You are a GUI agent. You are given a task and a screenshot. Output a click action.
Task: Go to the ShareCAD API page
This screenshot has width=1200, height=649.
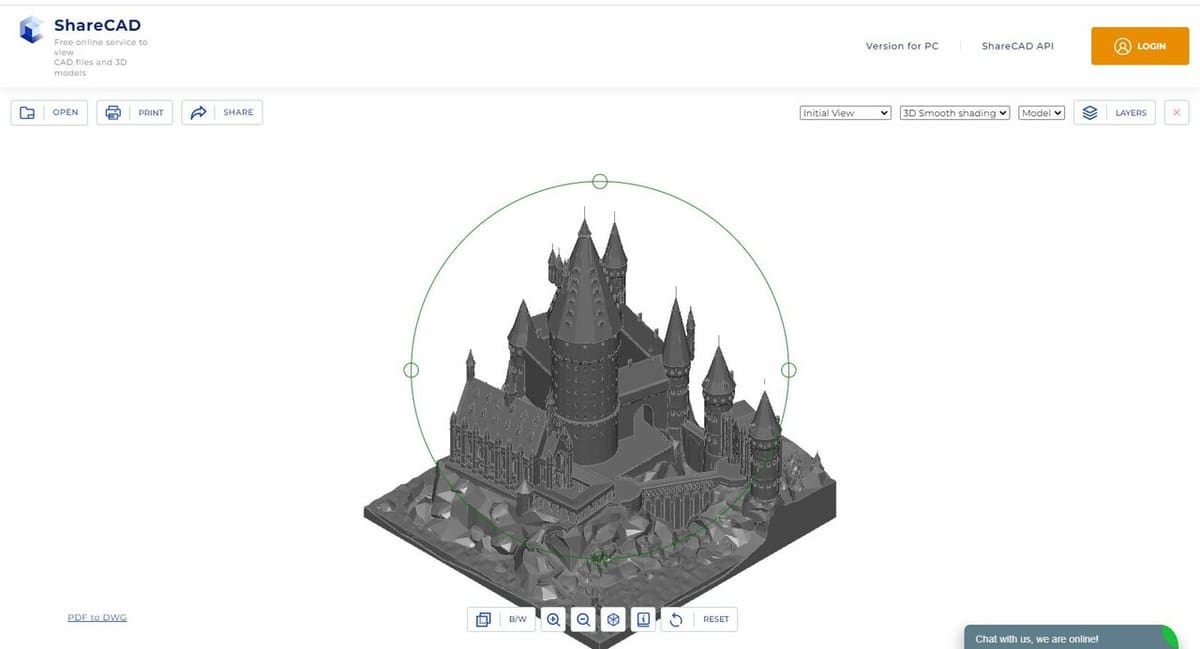tap(1017, 46)
